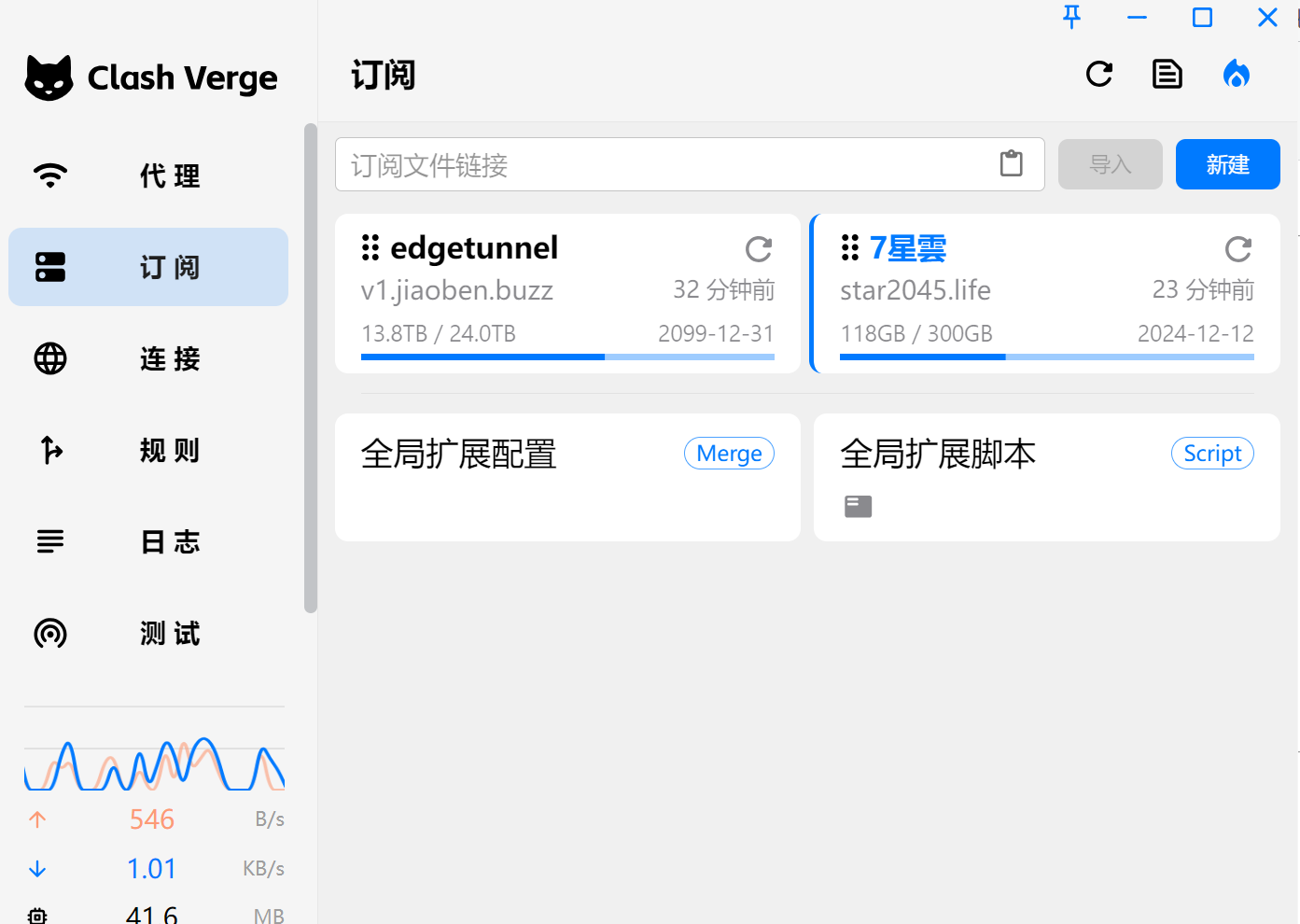Click the 7星雲 traffic usage progress bar
Image resolution: width=1300 pixels, height=924 pixels.
[x=1047, y=357]
